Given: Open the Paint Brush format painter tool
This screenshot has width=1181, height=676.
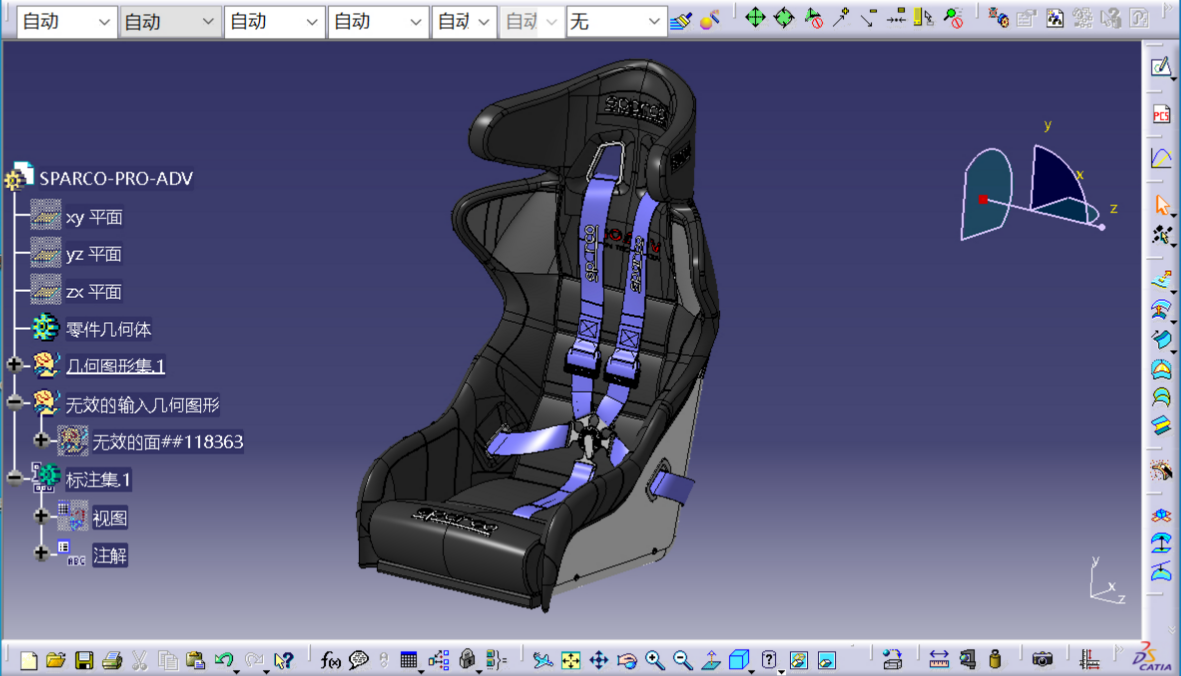Looking at the screenshot, I should (681, 20).
